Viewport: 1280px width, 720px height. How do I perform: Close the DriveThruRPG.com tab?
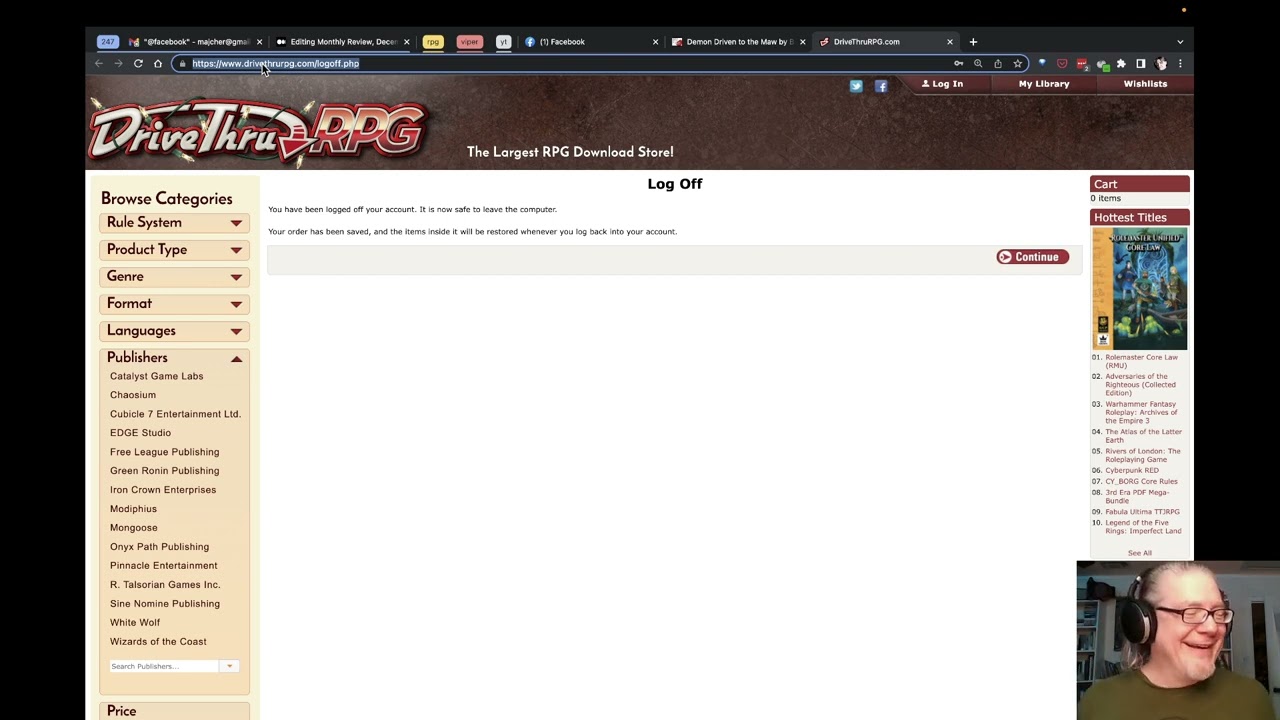[x=950, y=42]
